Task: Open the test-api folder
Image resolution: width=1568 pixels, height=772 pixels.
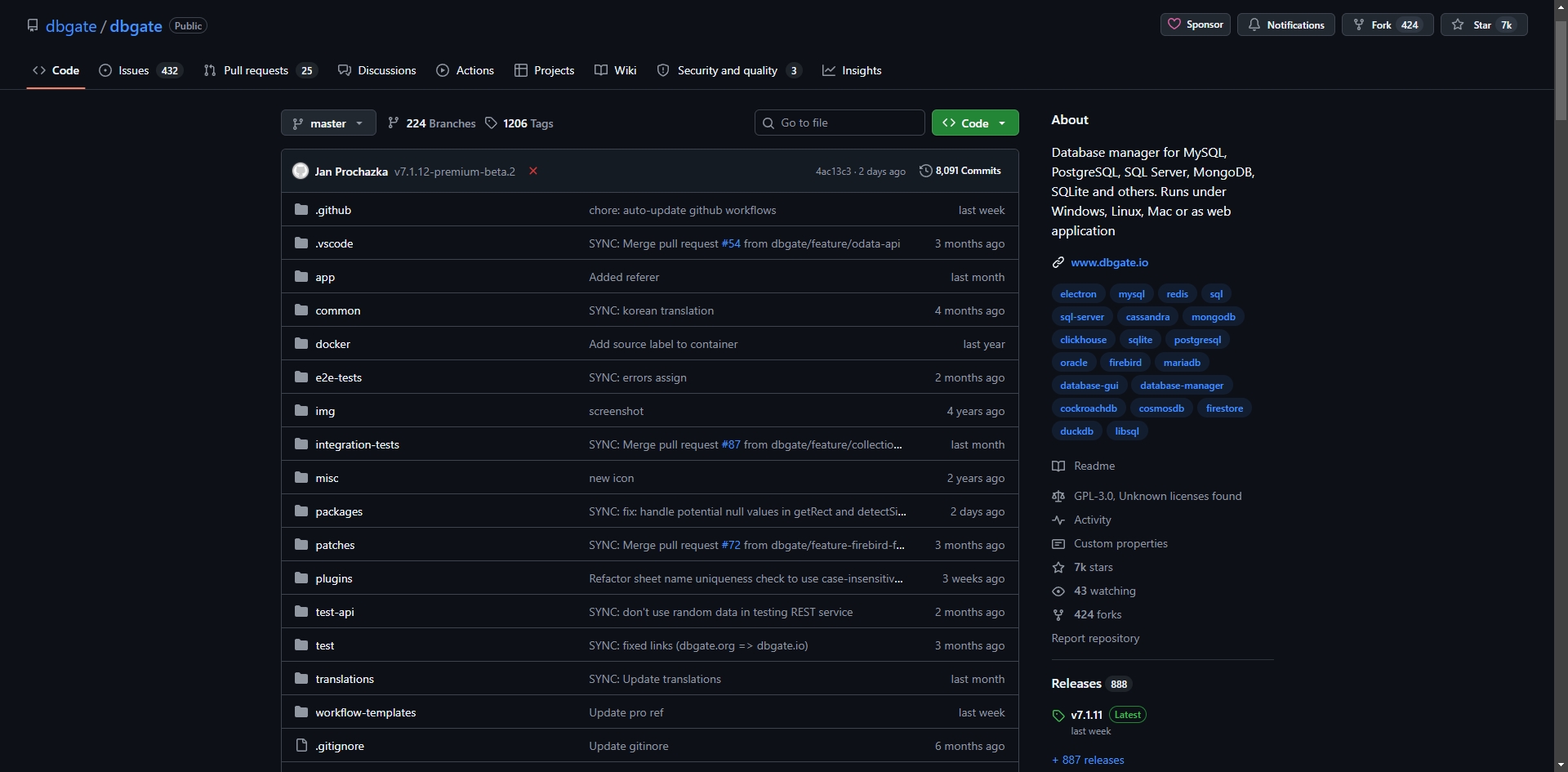Action: tap(335, 612)
